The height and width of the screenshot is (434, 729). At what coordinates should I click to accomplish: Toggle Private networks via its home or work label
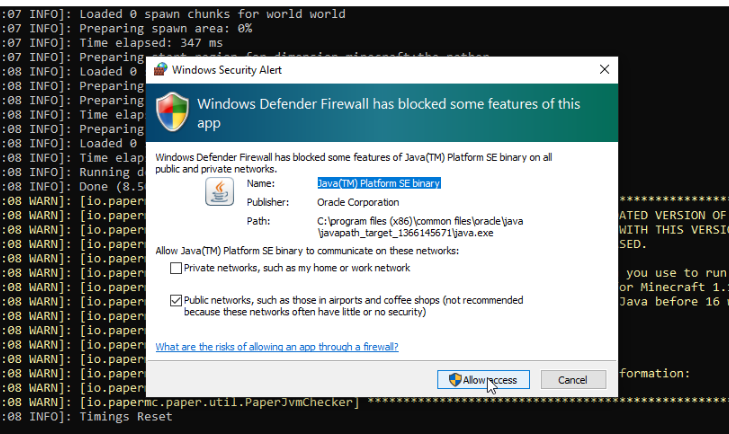297,268
